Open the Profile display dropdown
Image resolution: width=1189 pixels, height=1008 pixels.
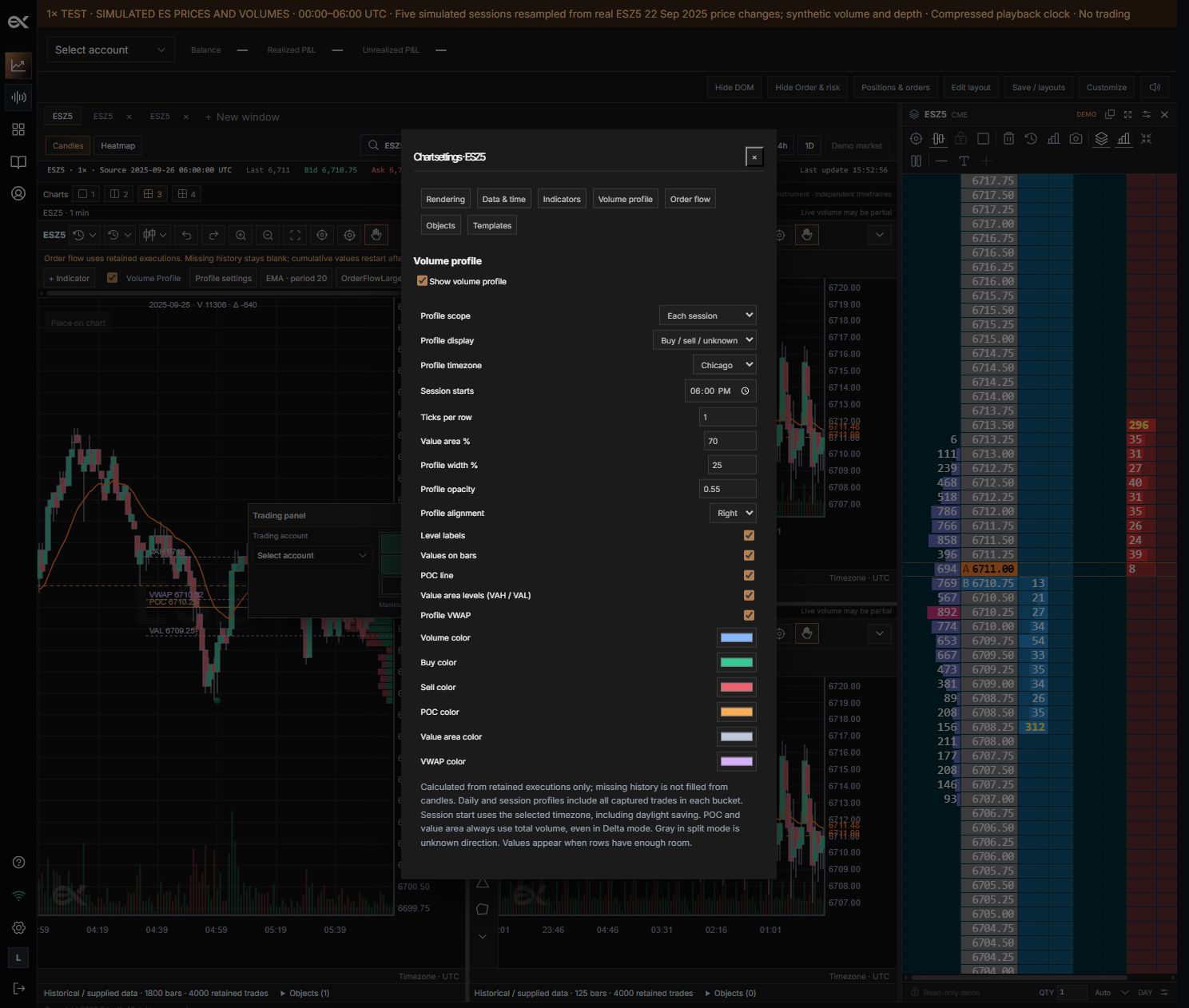coord(704,340)
